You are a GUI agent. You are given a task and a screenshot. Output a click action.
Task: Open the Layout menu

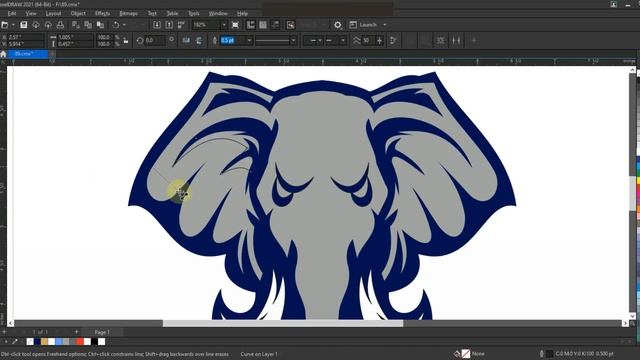click(x=53, y=13)
